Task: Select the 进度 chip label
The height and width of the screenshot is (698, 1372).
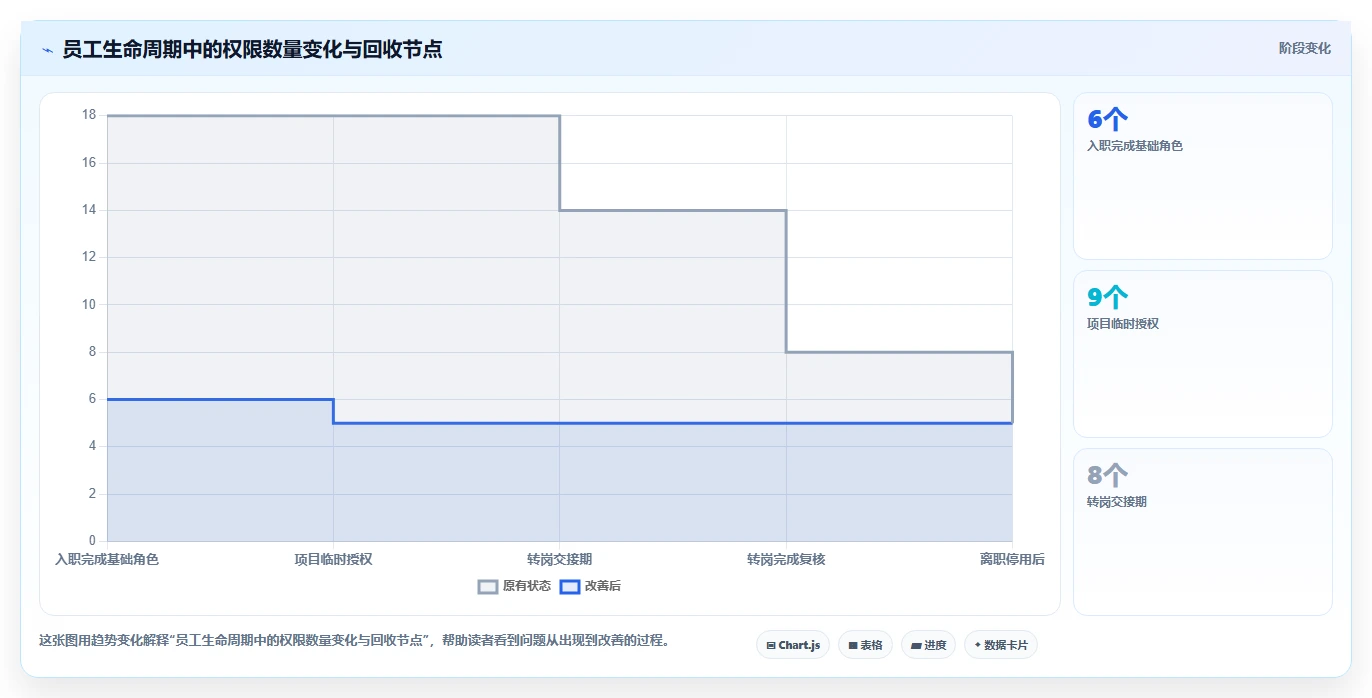Action: point(935,646)
